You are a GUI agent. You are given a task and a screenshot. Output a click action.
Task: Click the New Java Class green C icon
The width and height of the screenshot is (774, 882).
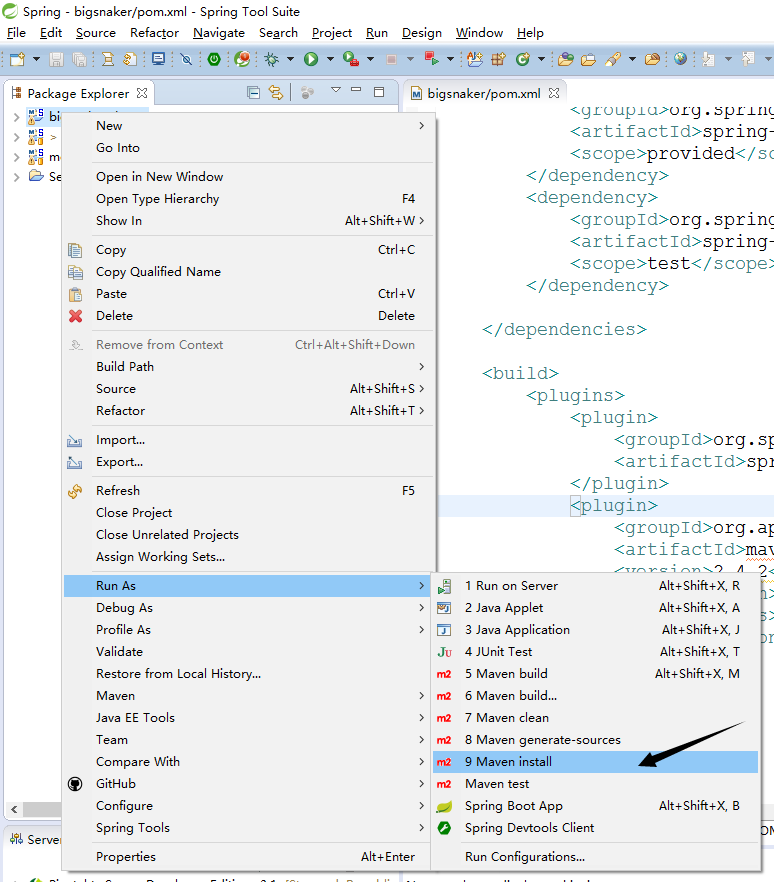point(523,58)
